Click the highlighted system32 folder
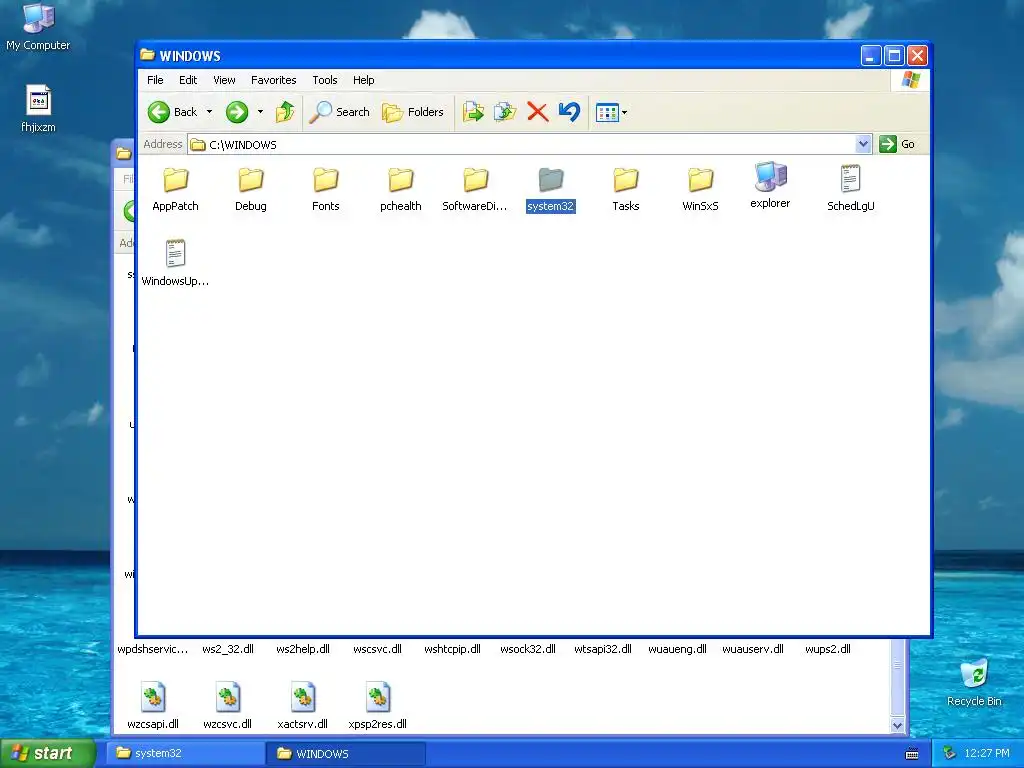The width and height of the screenshot is (1024, 768). pos(551,188)
